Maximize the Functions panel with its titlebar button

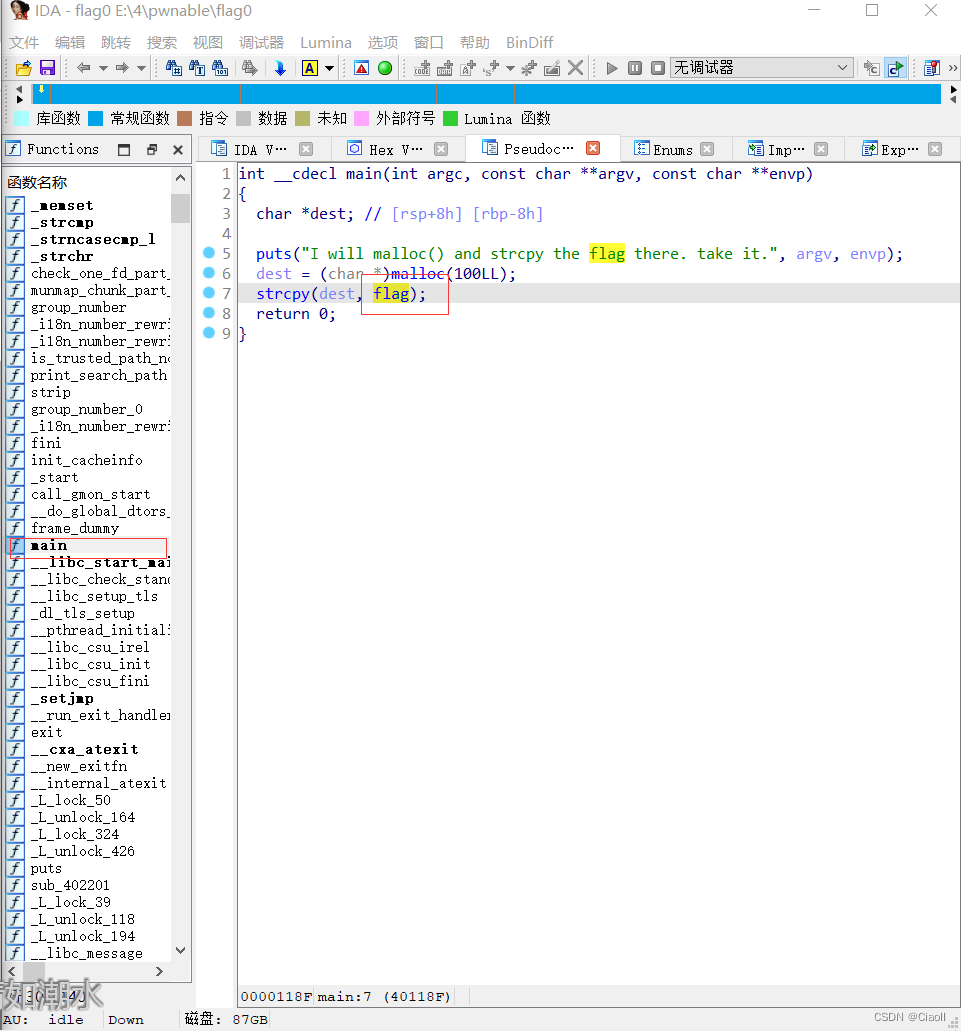[124, 147]
